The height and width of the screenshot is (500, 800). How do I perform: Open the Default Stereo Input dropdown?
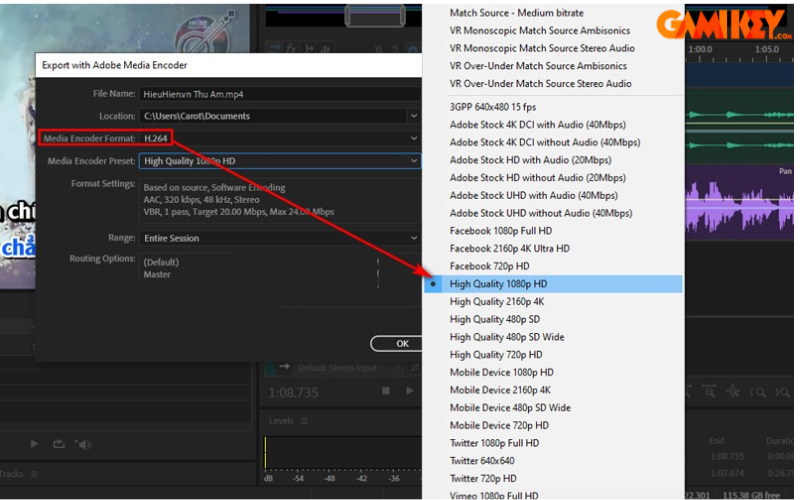pos(347,367)
